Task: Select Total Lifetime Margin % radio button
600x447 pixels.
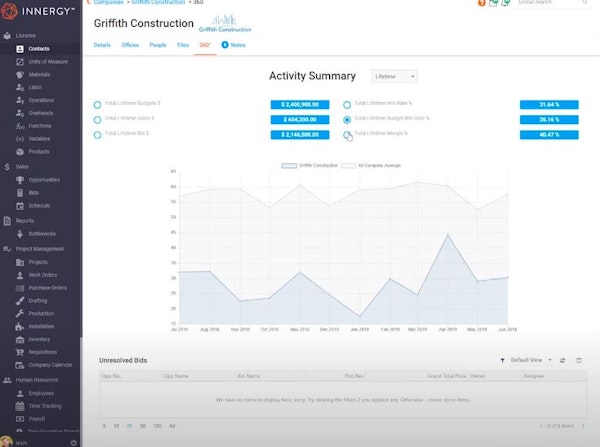Action: (x=347, y=135)
